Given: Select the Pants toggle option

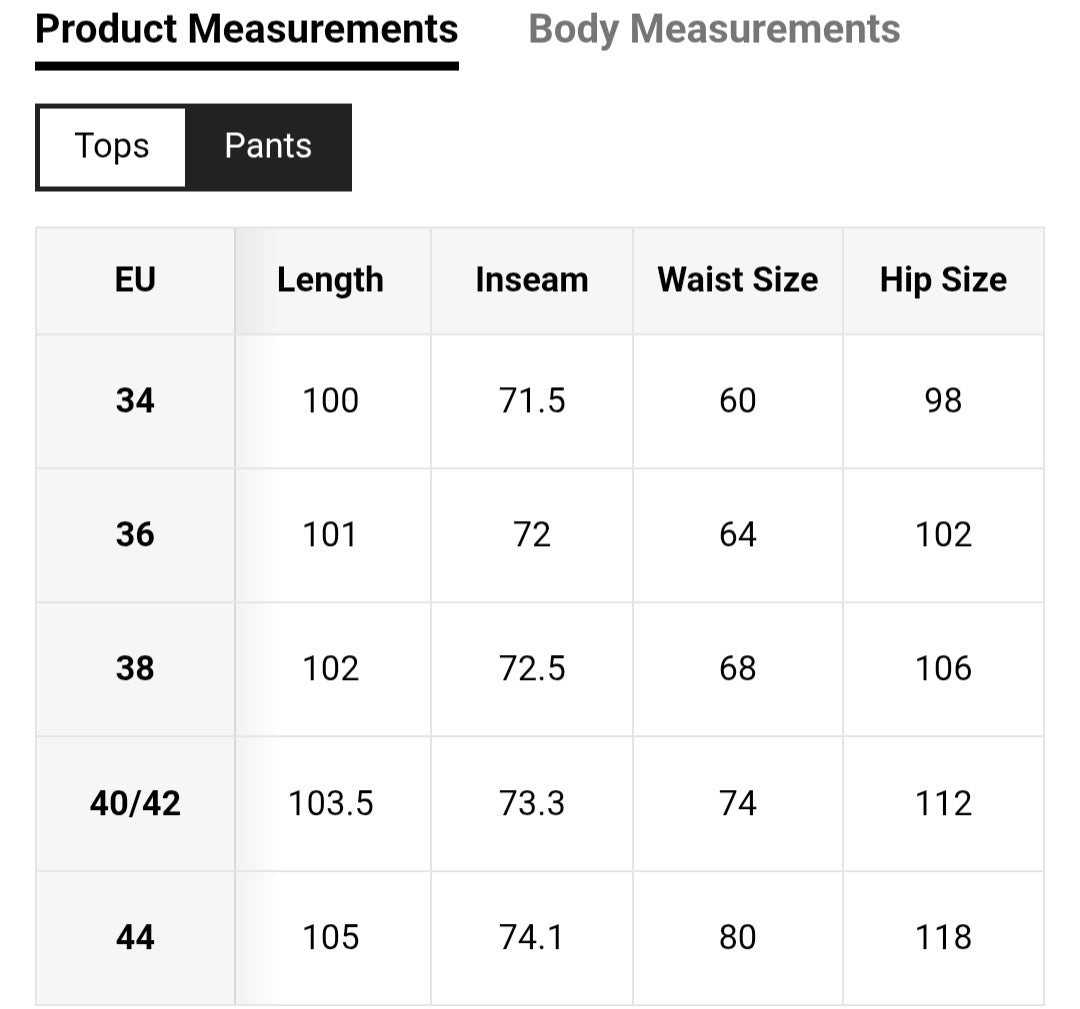Looking at the screenshot, I should click(x=268, y=146).
